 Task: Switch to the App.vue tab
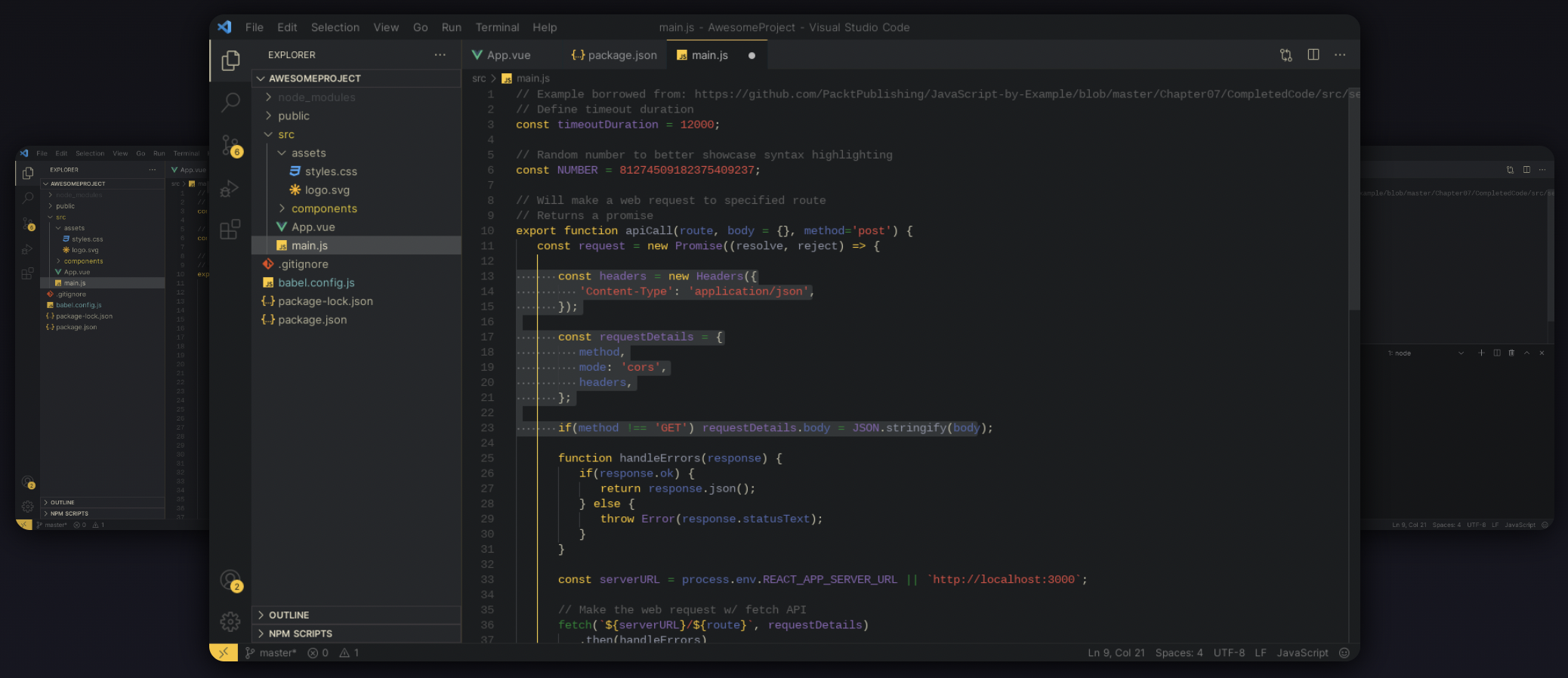tap(511, 55)
